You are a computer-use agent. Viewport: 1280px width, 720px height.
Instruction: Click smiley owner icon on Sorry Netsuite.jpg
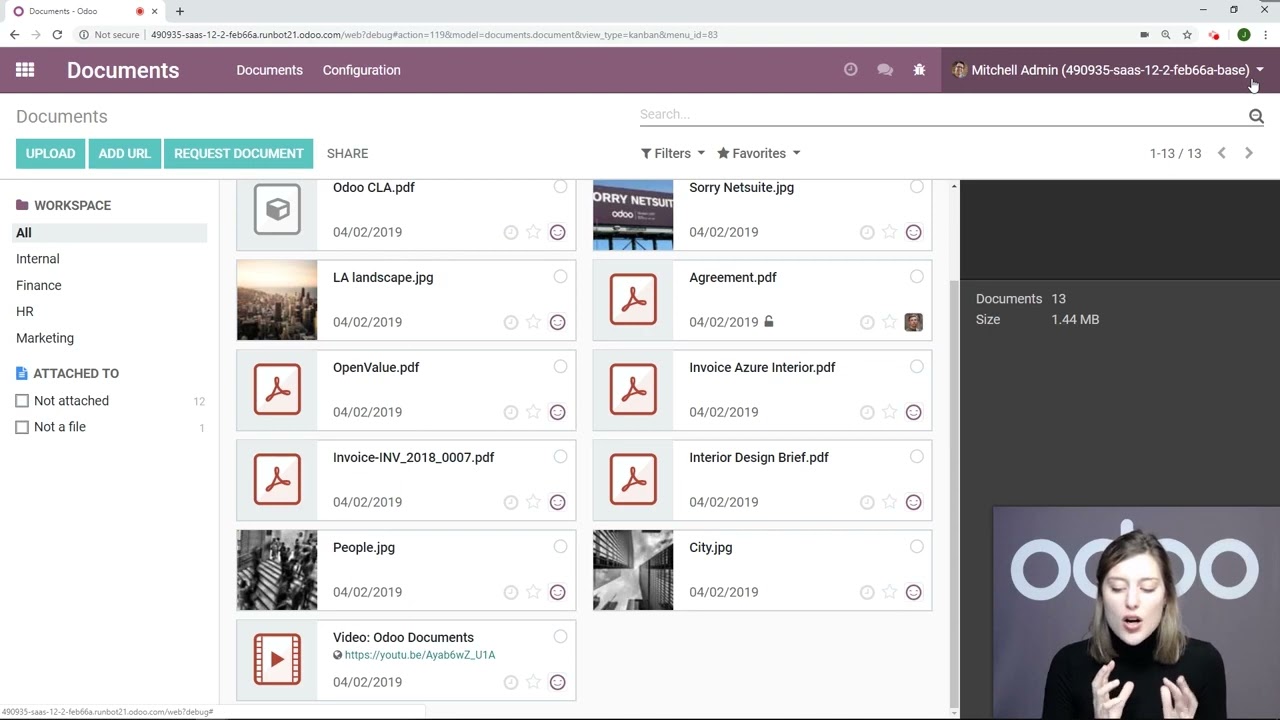click(913, 232)
